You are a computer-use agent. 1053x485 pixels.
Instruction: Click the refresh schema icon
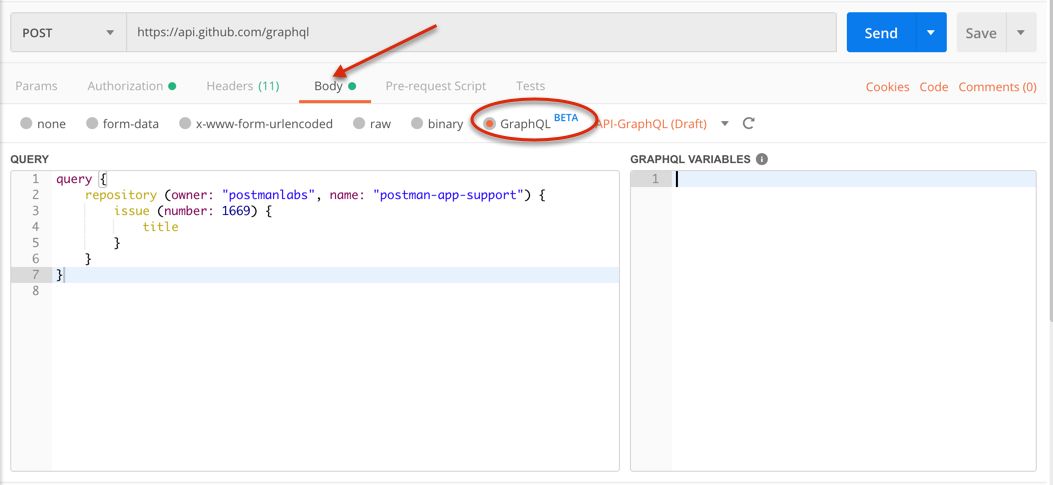(749, 124)
